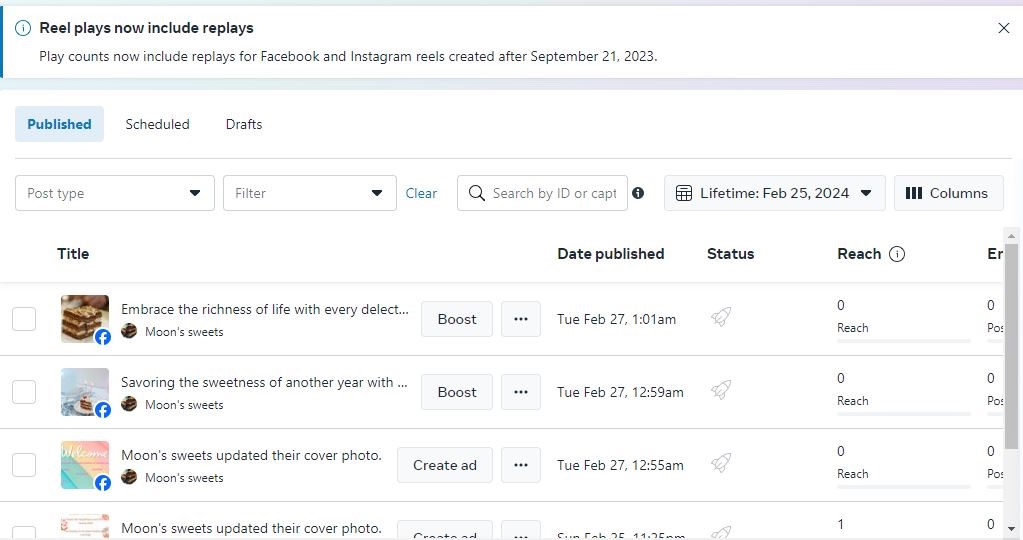Click the vertical scrollbar on the posts table
The image size is (1023, 540).
[1011, 350]
